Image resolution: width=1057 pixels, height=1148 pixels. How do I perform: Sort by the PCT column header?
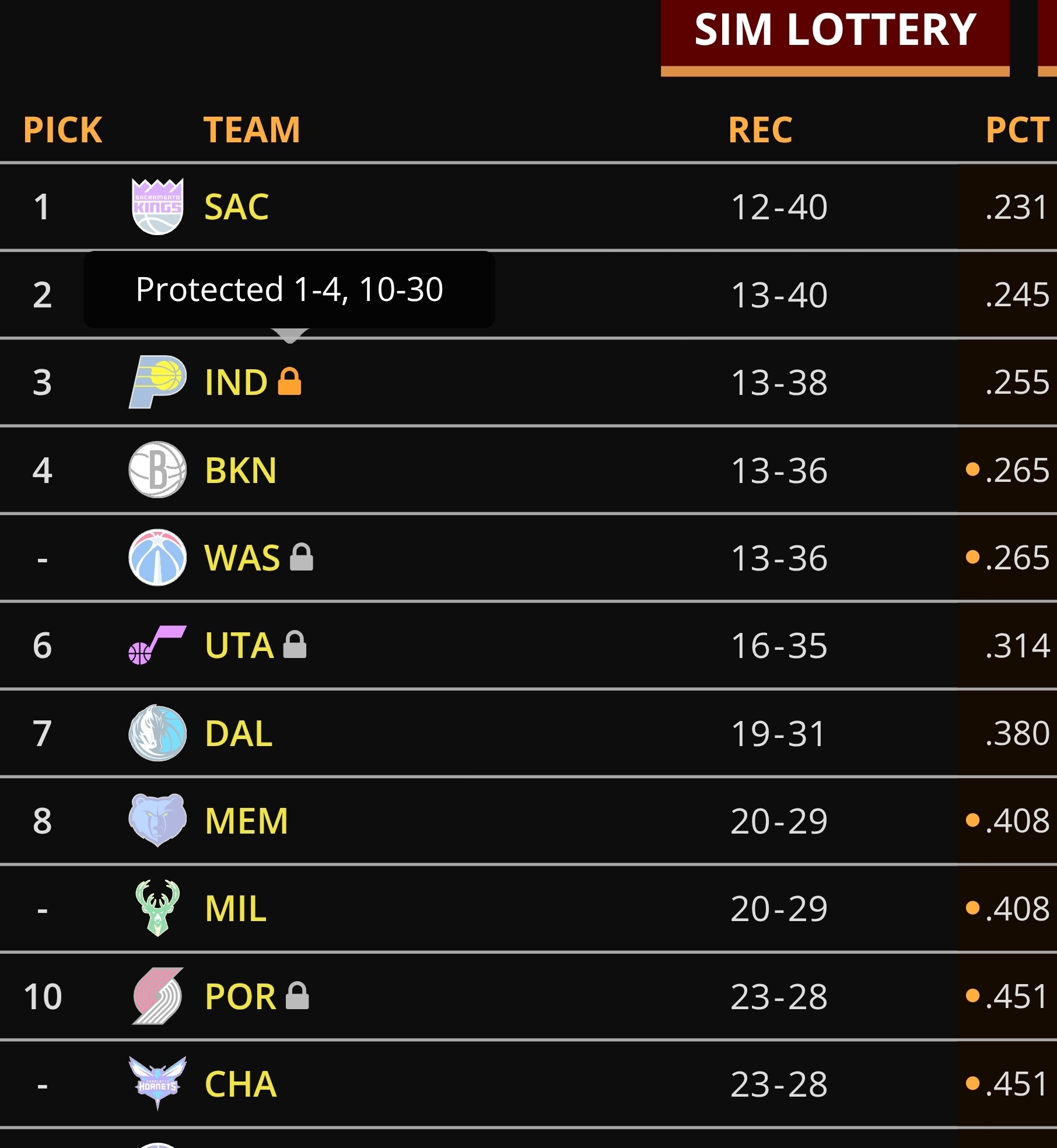pyautogui.click(x=1017, y=129)
